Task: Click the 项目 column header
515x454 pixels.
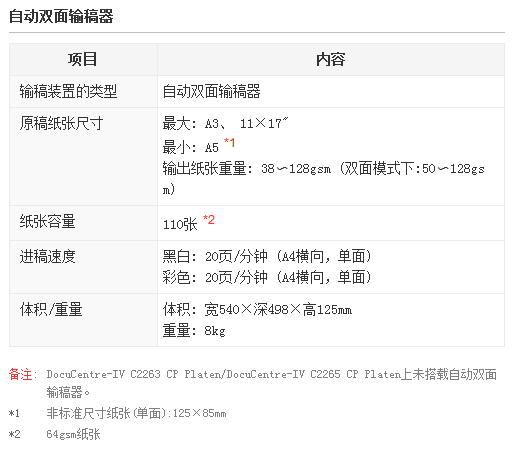Action: tap(83, 59)
